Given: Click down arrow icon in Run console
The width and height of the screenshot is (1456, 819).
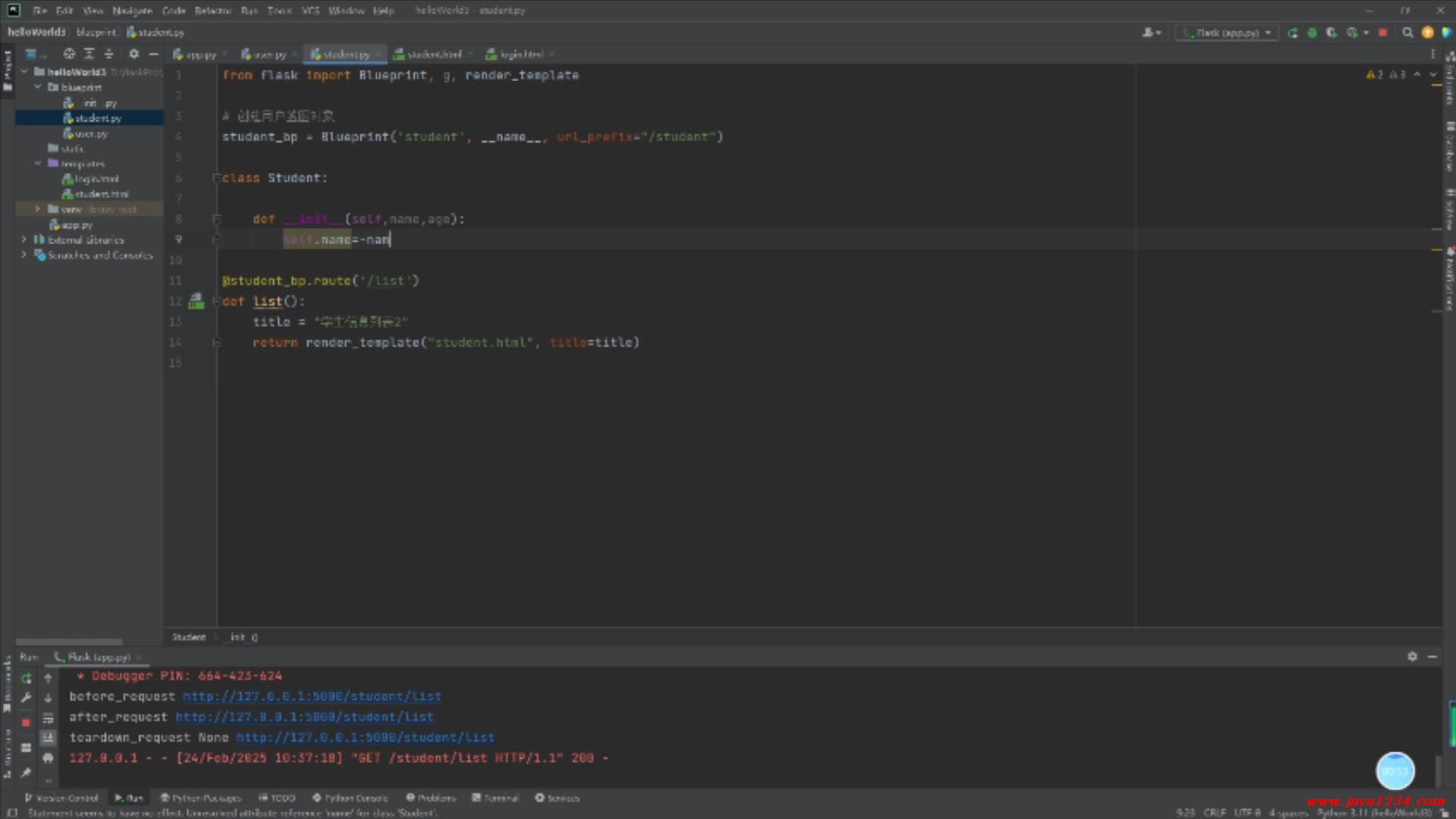Looking at the screenshot, I should (48, 698).
